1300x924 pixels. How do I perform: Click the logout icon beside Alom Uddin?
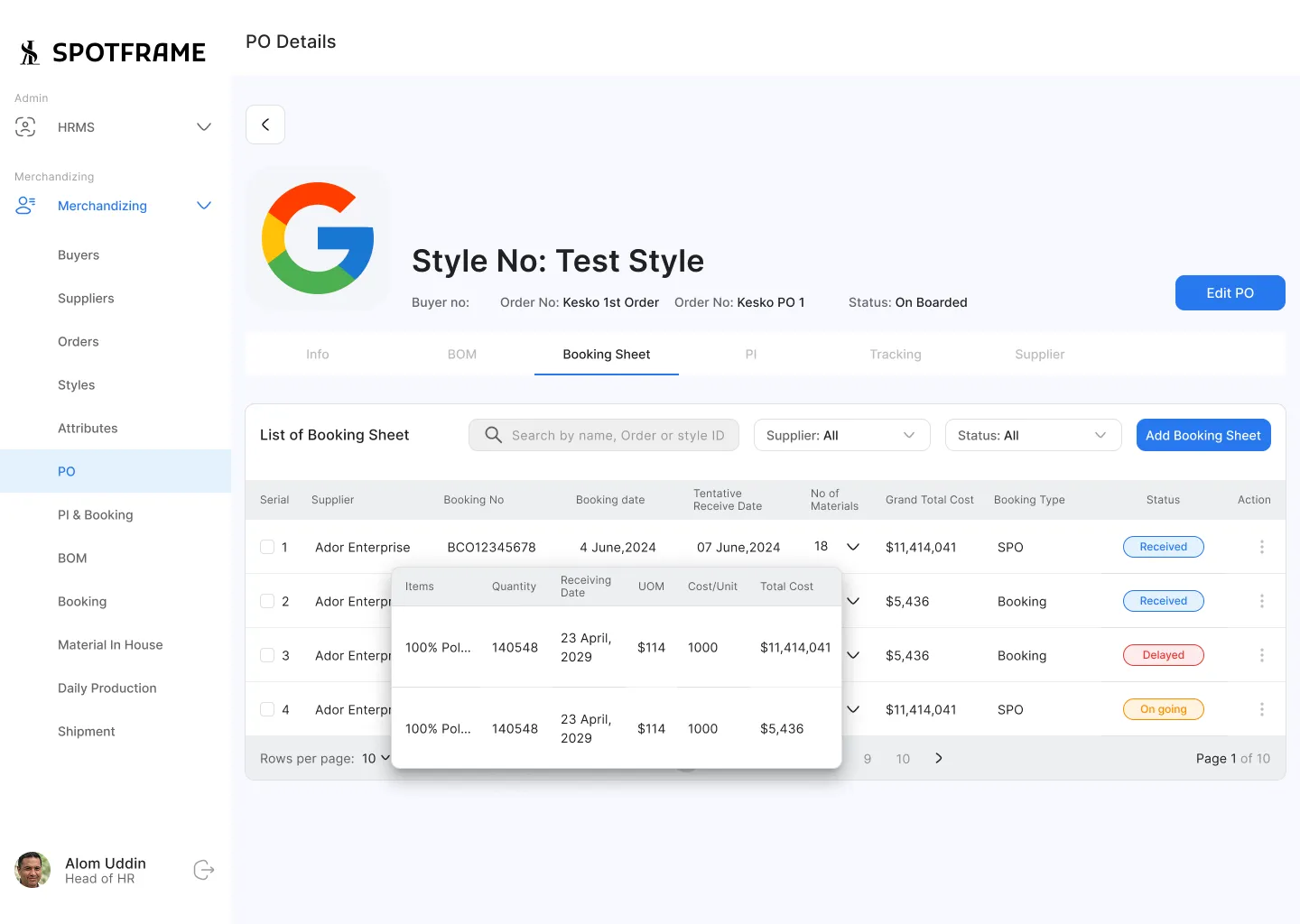pos(204,870)
